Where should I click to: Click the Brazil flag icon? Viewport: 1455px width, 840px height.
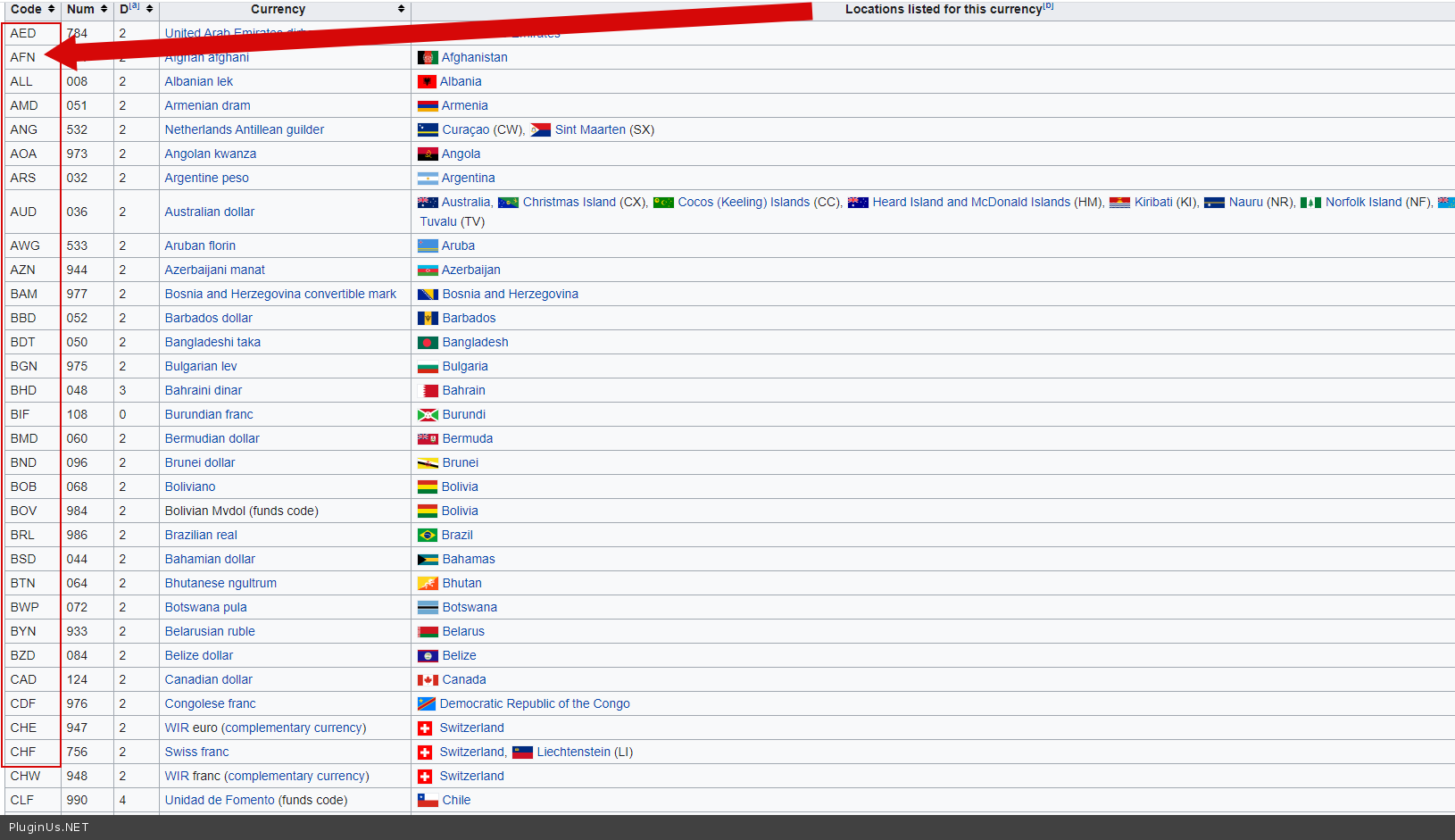(x=428, y=535)
